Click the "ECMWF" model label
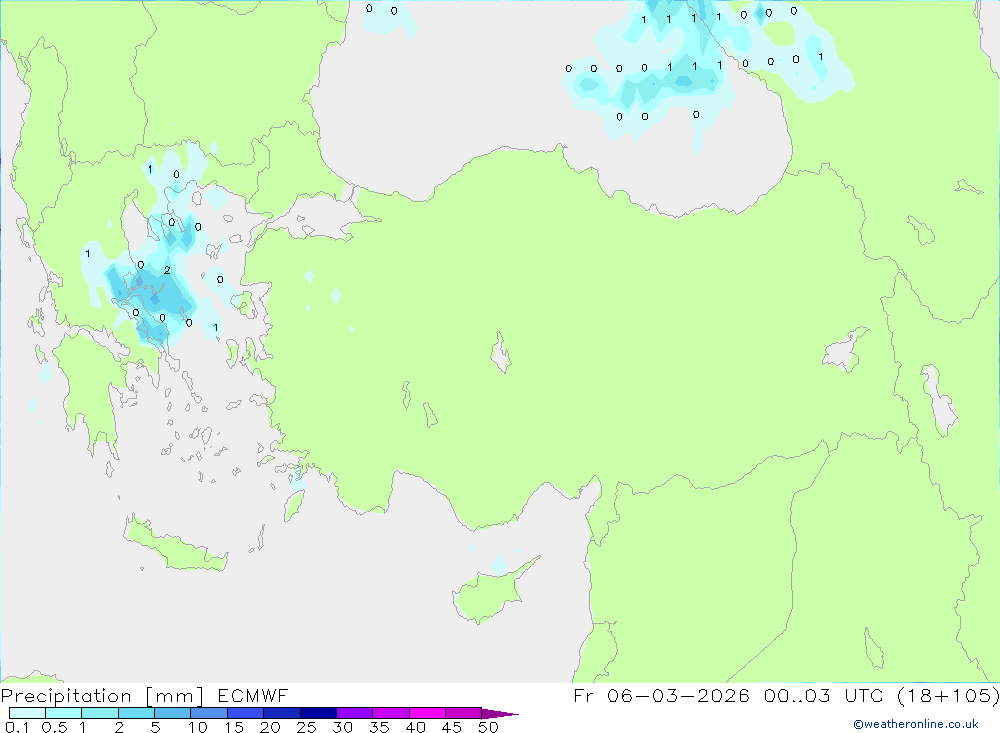Screen dimensions: 1000x733 click(253, 695)
